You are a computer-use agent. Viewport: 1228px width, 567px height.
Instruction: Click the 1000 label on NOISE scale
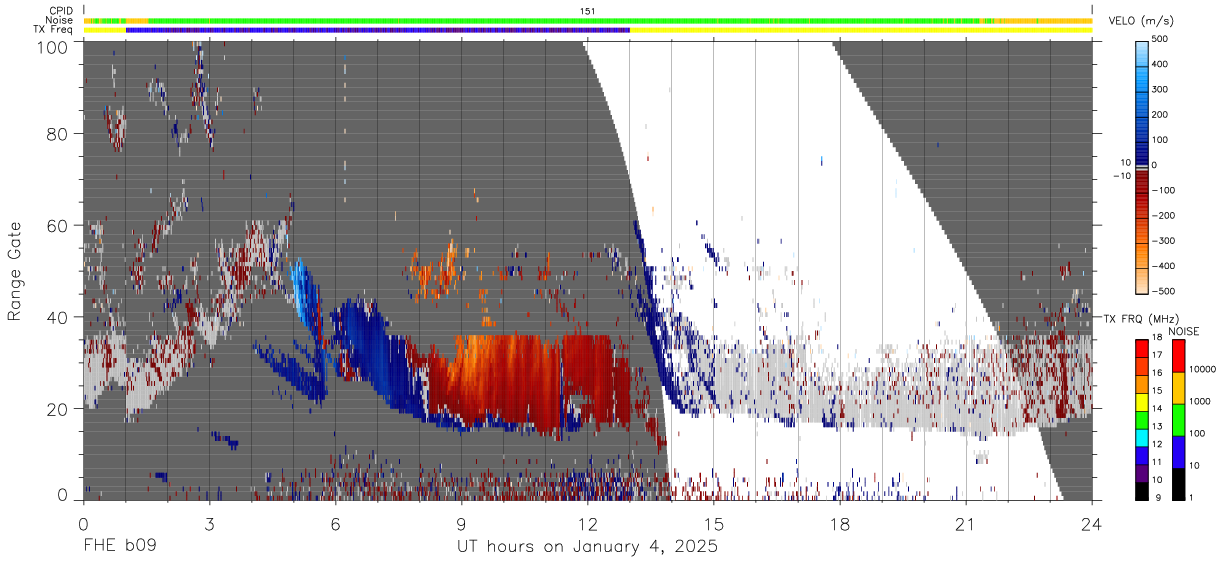point(1199,402)
